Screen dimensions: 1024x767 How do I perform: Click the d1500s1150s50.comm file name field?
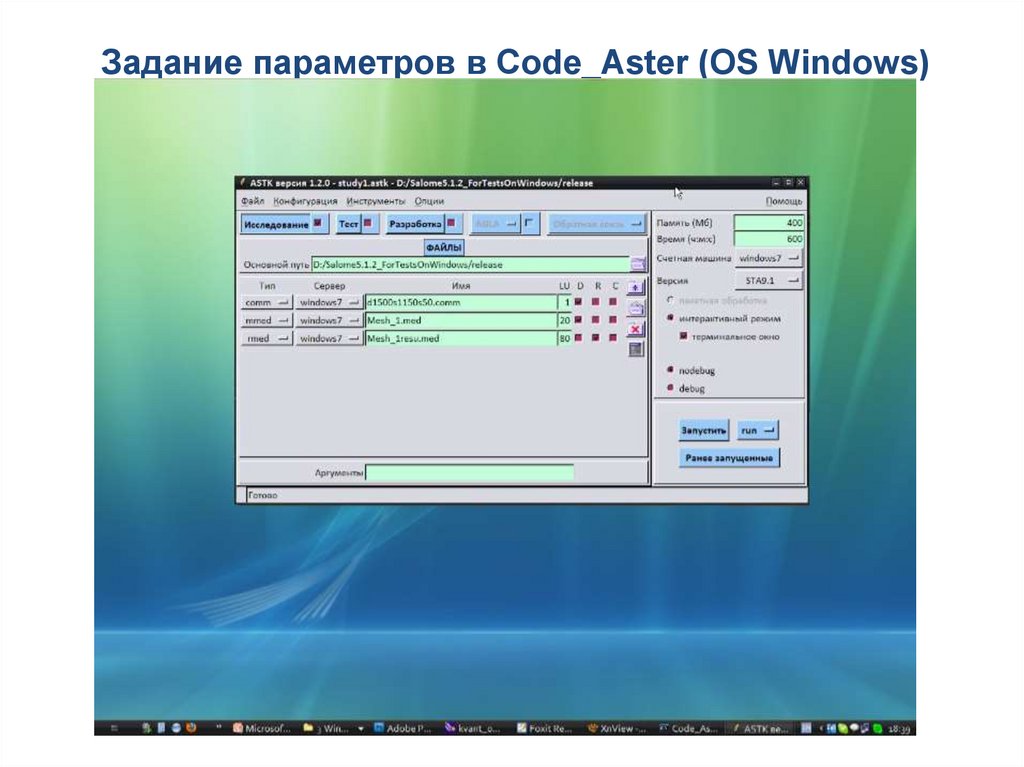(460, 302)
